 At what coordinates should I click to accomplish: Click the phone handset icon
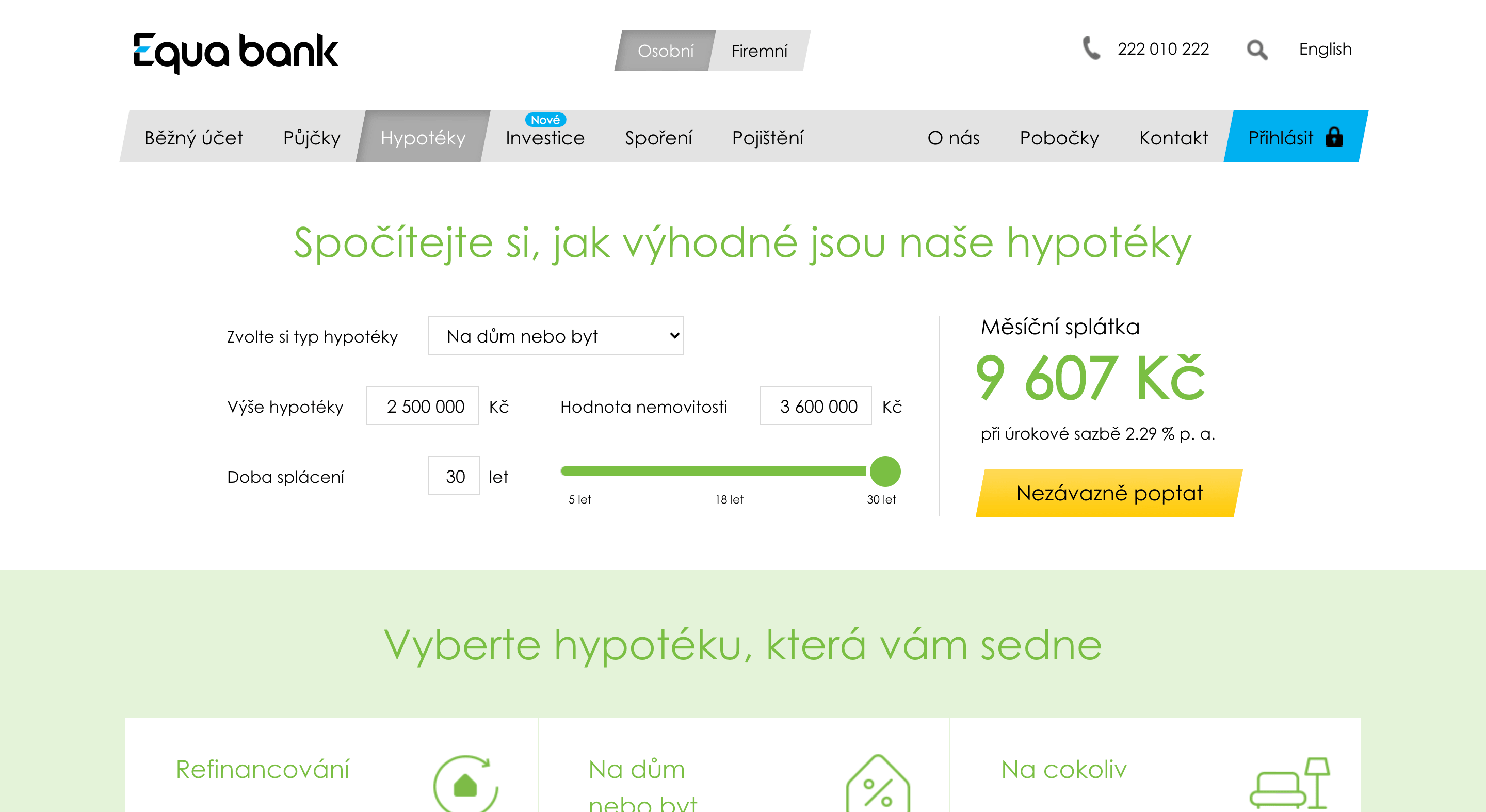click(1091, 48)
